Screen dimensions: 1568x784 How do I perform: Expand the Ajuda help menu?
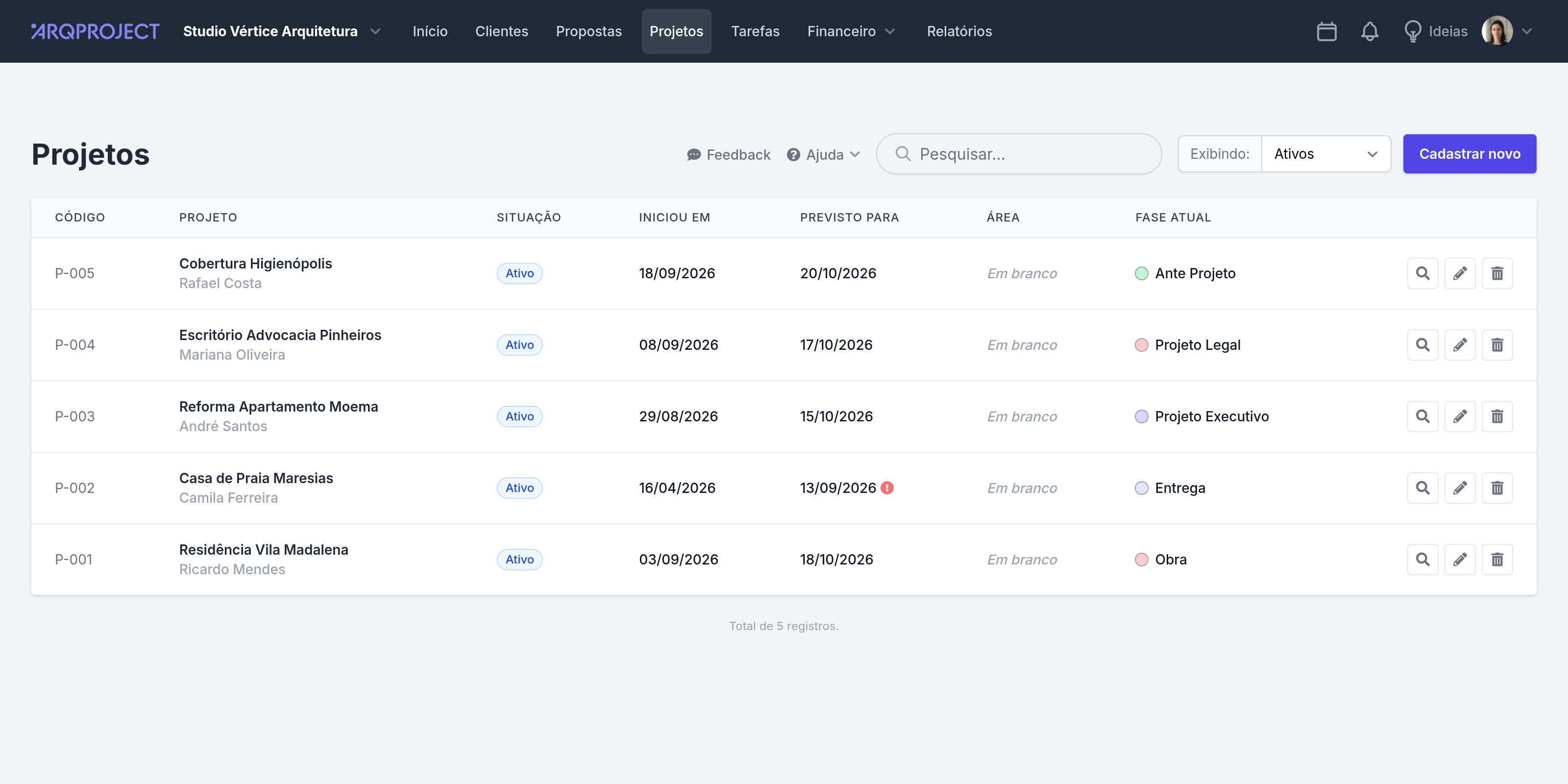[x=823, y=155]
